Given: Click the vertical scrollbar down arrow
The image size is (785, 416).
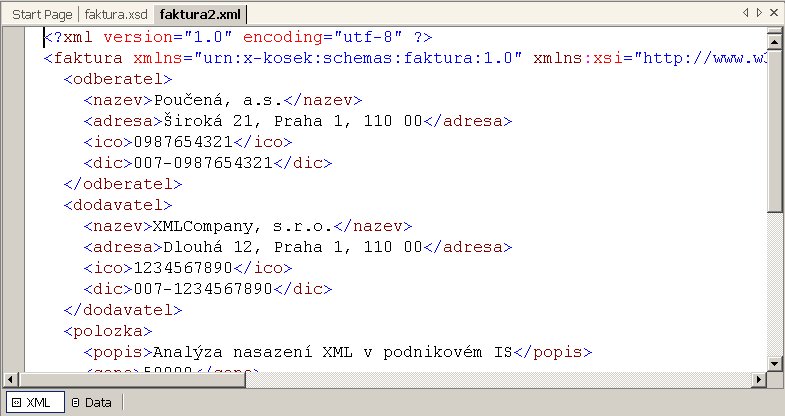Looking at the screenshot, I should click(x=775, y=363).
